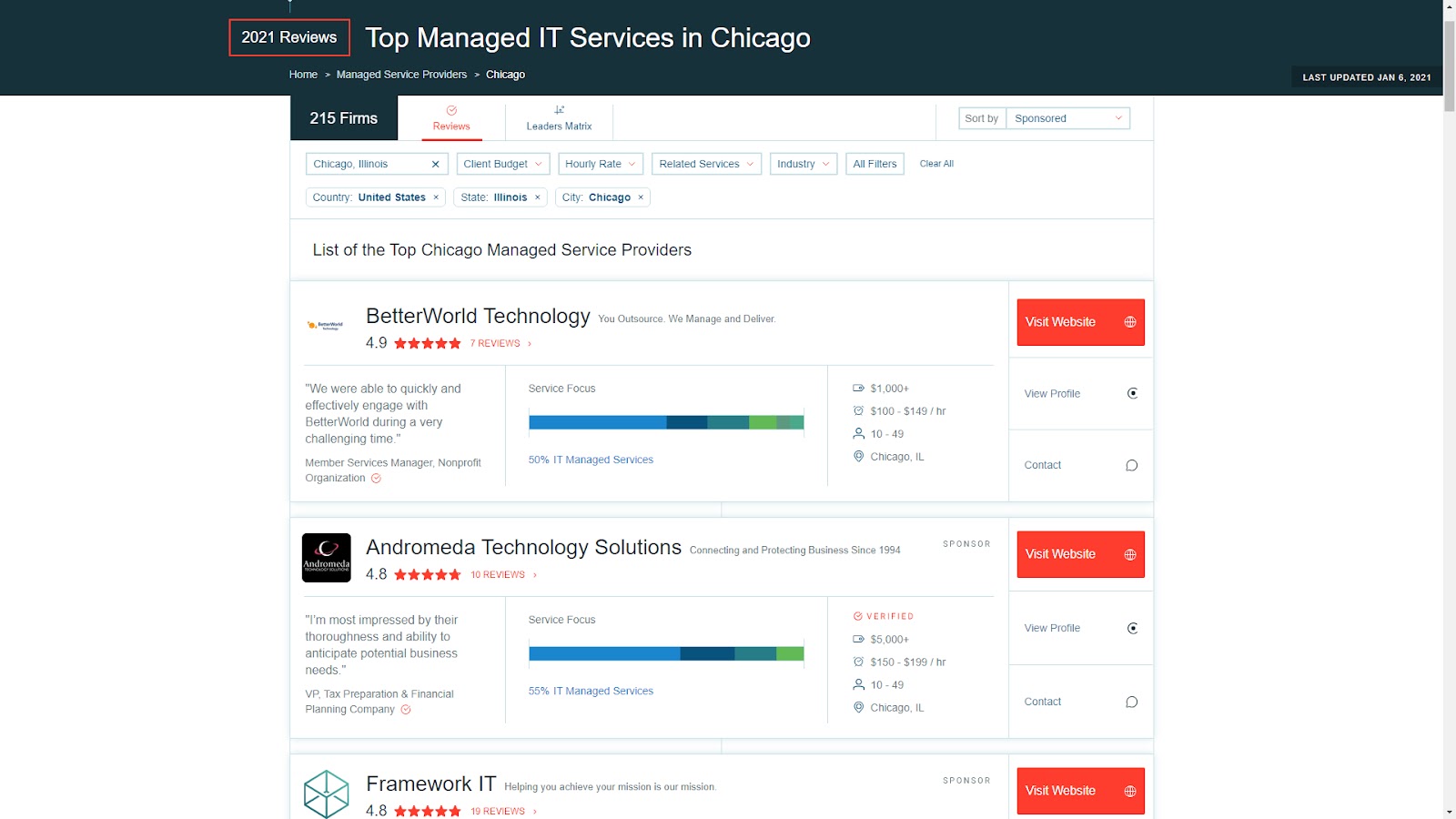Click the globe icon on Framework IT's Visit Website

[1130, 792]
